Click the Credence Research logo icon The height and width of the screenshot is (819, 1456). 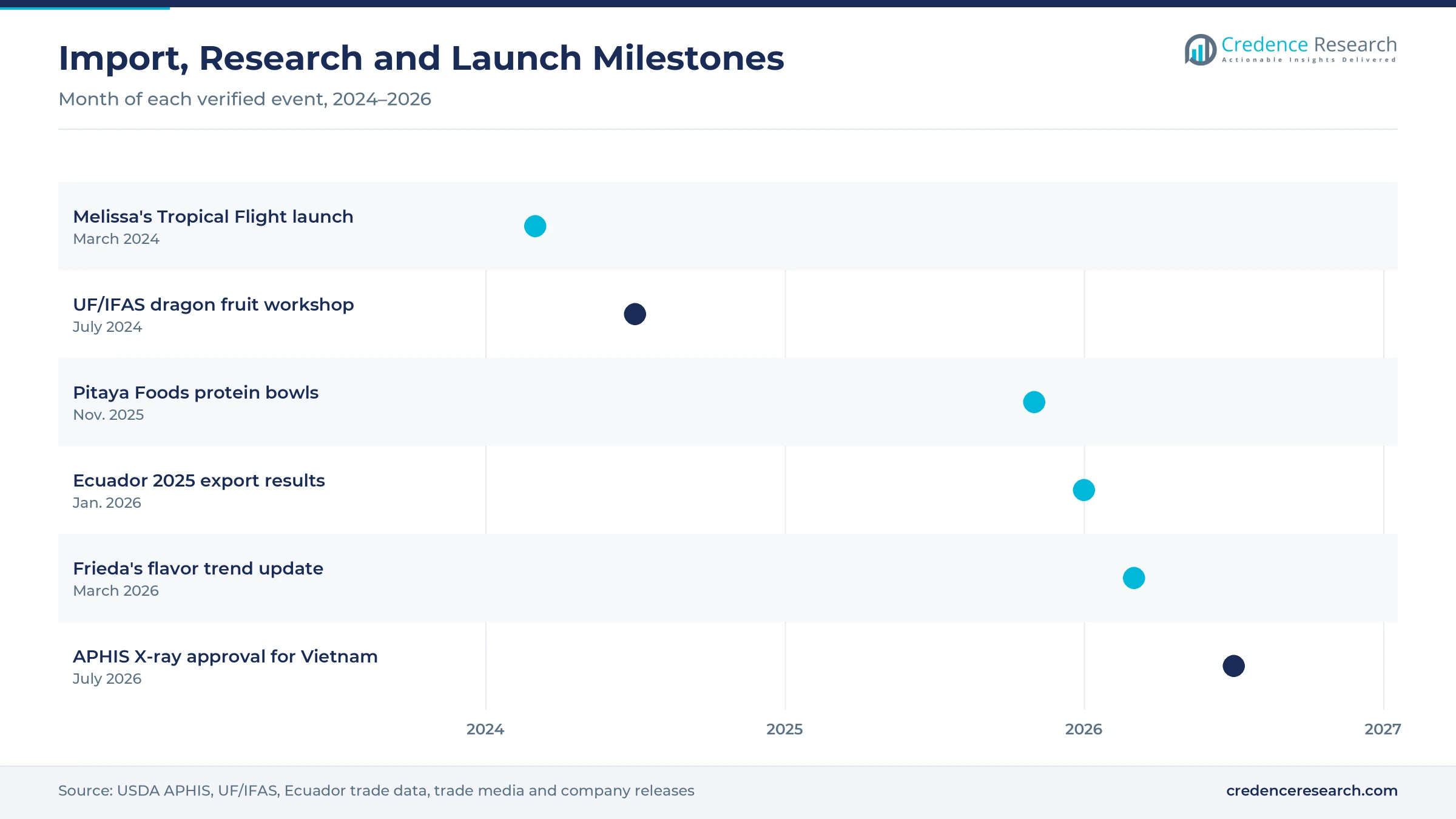pyautogui.click(x=1200, y=50)
